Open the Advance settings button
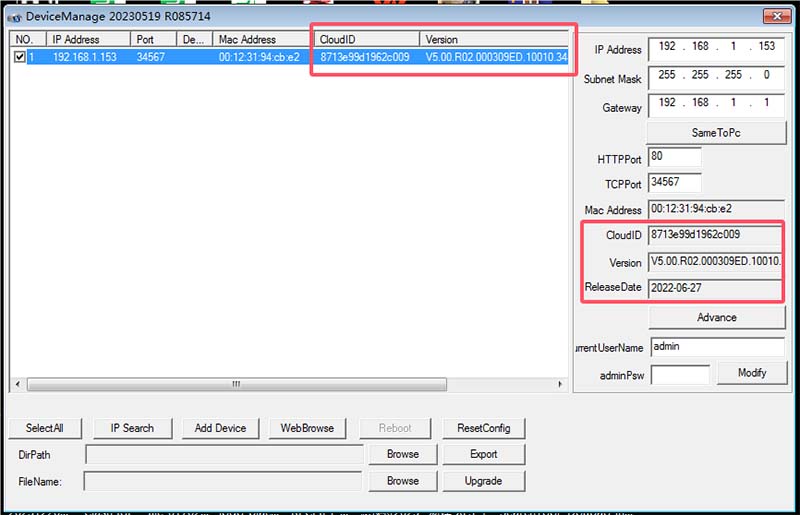The width and height of the screenshot is (800, 515). pos(715,317)
